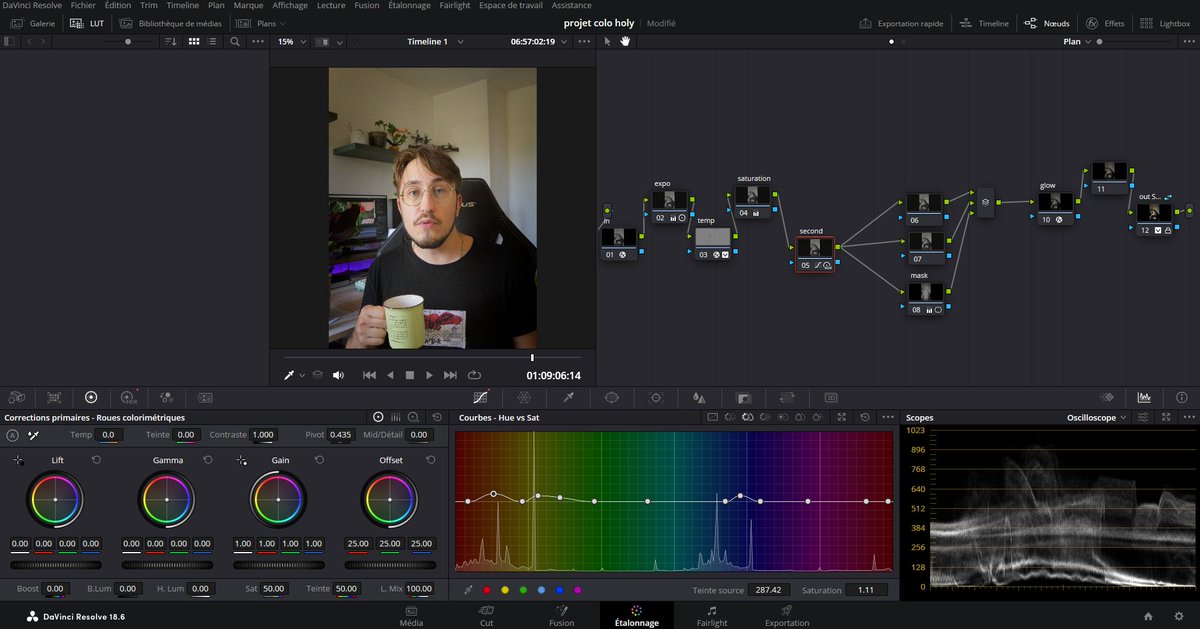This screenshot has width=1200, height=629.
Task: Mute viewer audio with speaker icon
Action: pos(338,375)
